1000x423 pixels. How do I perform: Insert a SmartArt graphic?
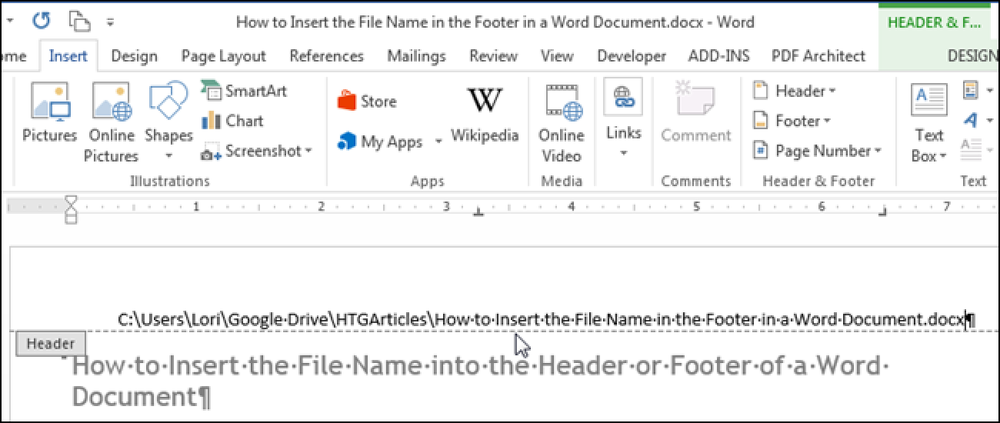pyautogui.click(x=245, y=91)
